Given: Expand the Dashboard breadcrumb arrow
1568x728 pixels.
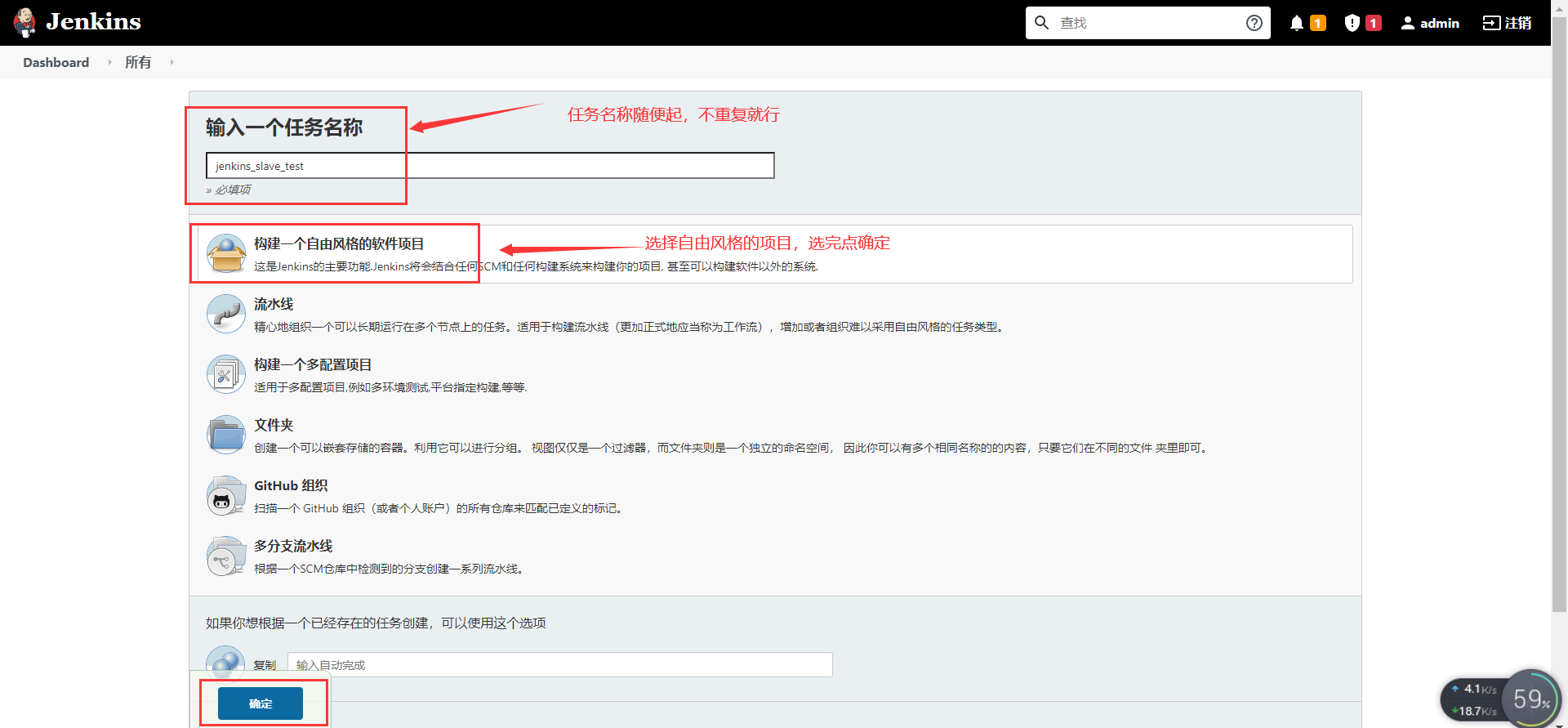Looking at the screenshot, I should pyautogui.click(x=109, y=62).
